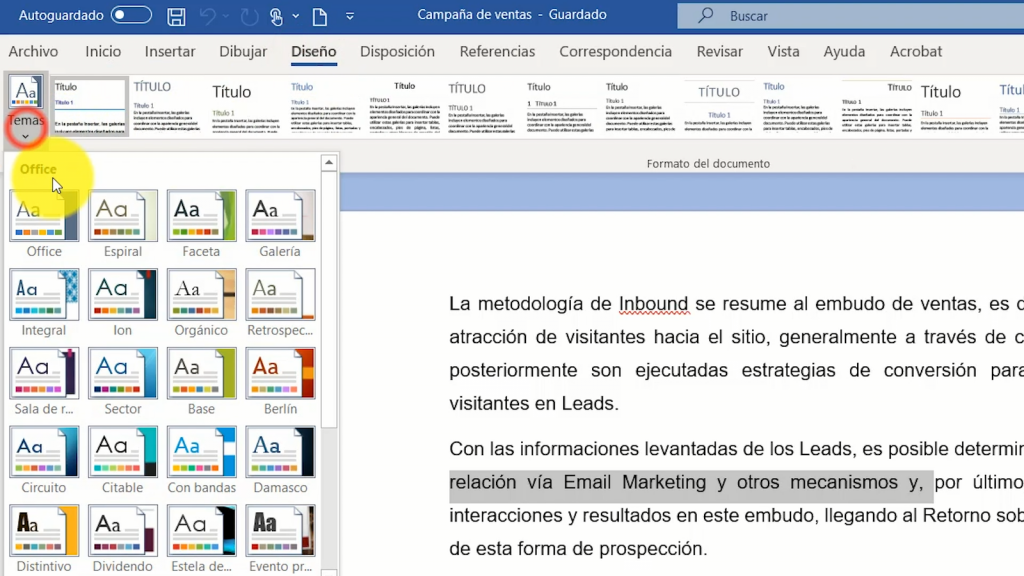Apply the Office theme

point(44,224)
